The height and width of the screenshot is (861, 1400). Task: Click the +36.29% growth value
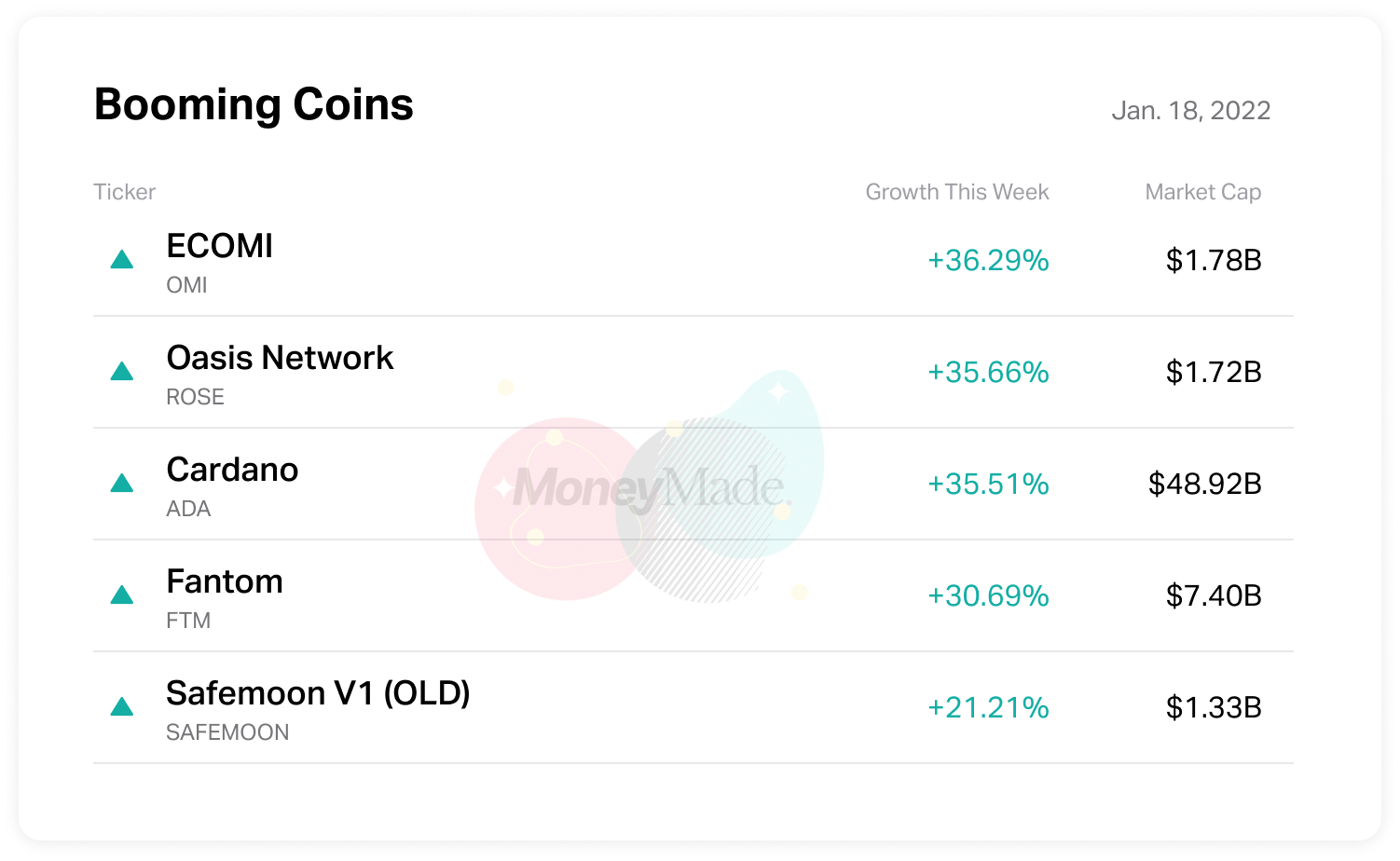(988, 260)
